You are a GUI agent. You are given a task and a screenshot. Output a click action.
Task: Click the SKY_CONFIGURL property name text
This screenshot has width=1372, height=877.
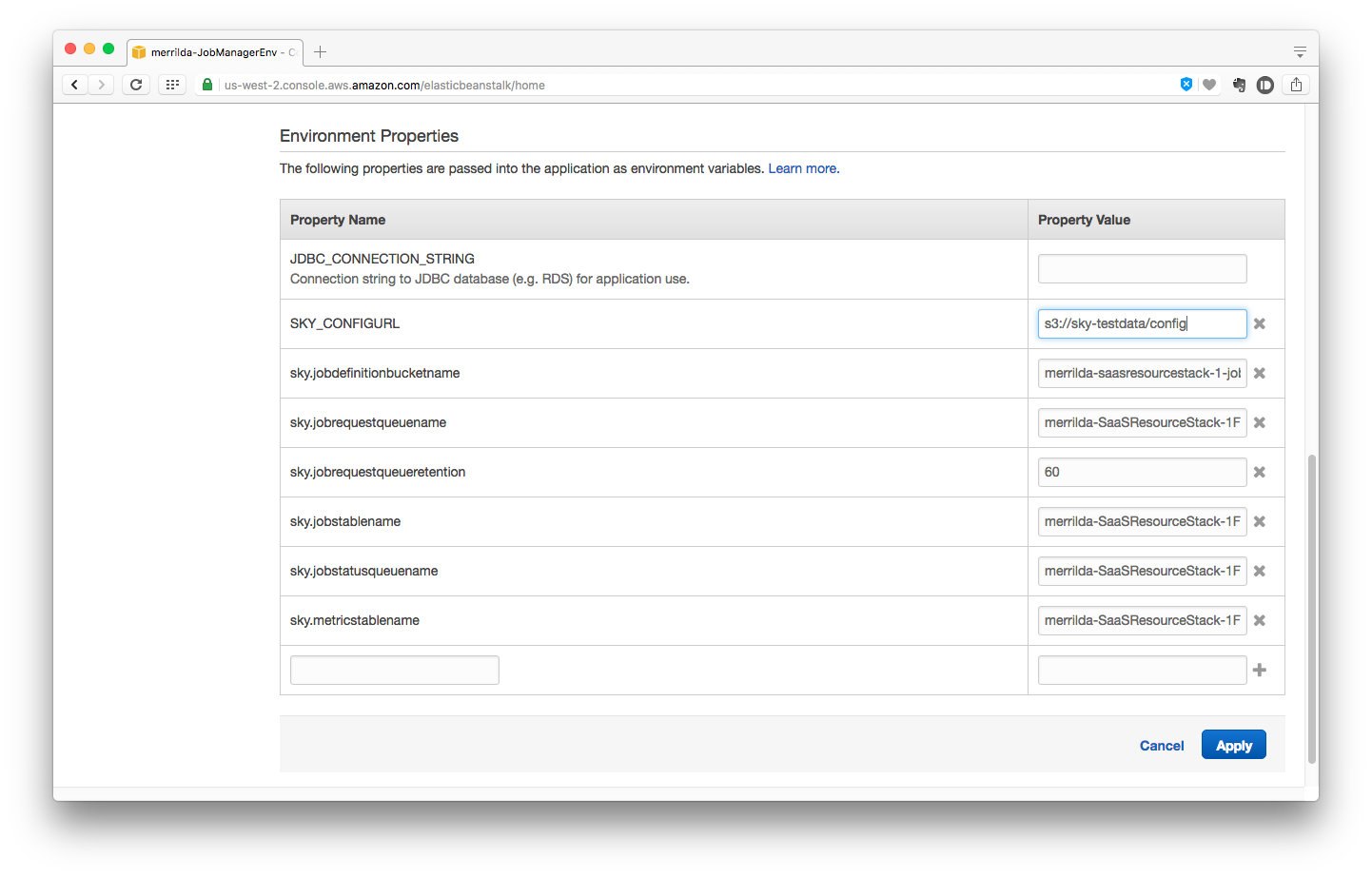click(x=344, y=323)
